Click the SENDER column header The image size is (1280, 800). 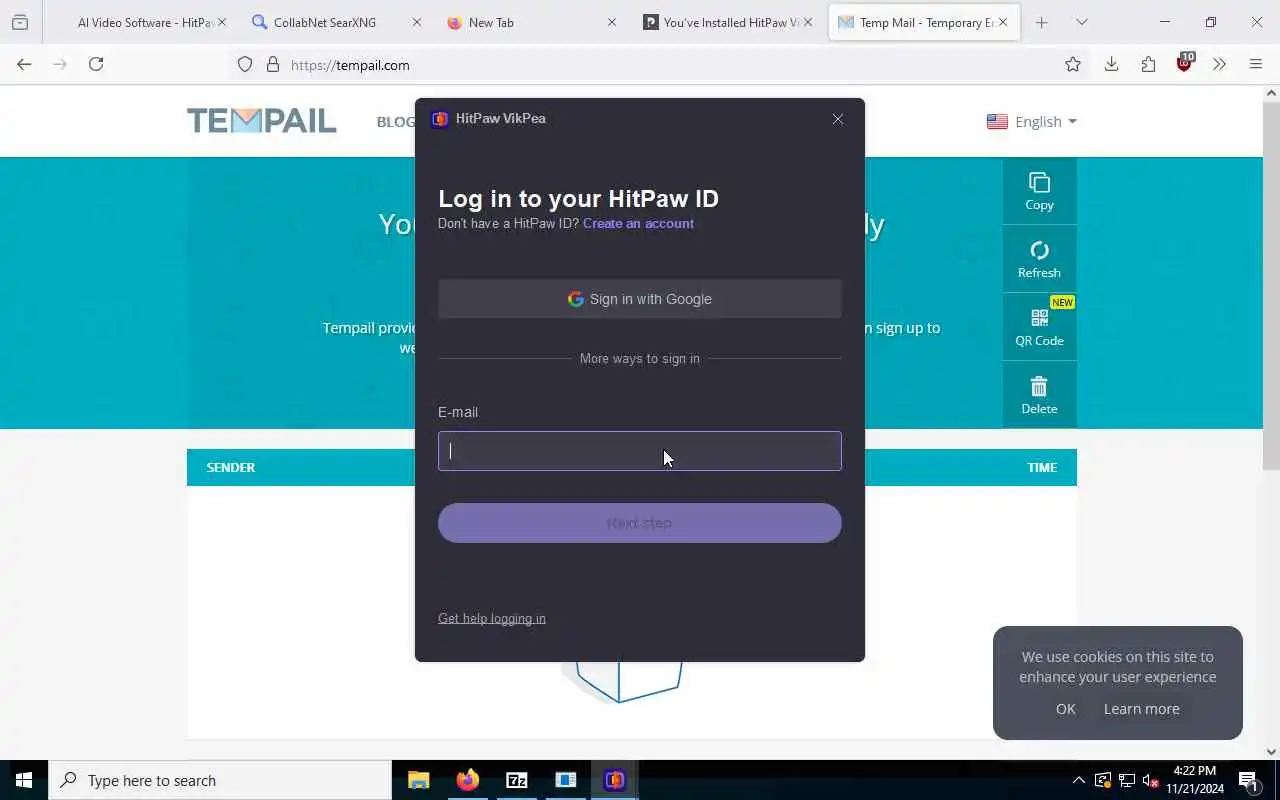[231, 467]
